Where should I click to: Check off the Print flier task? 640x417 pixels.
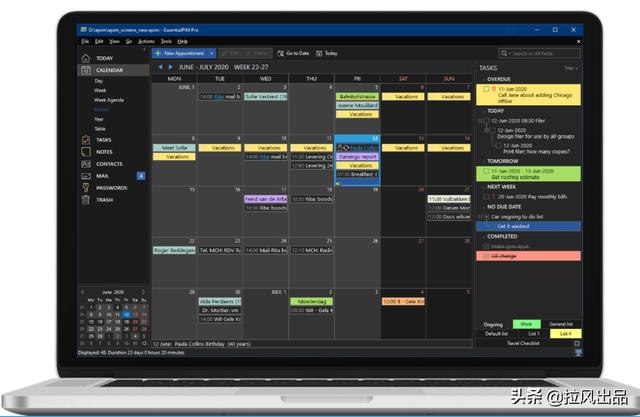pyautogui.click(x=498, y=146)
